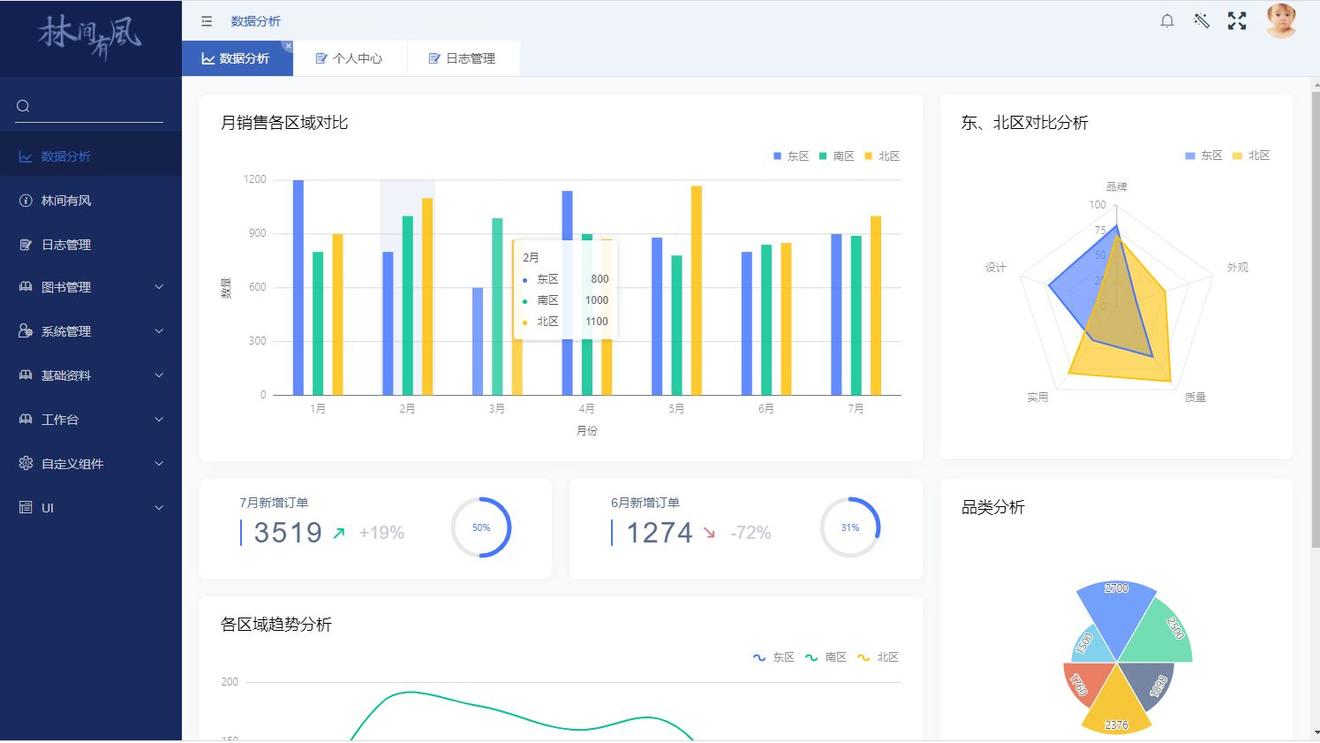
Task: Switch to the 个人中心 tab
Action: 349,59
